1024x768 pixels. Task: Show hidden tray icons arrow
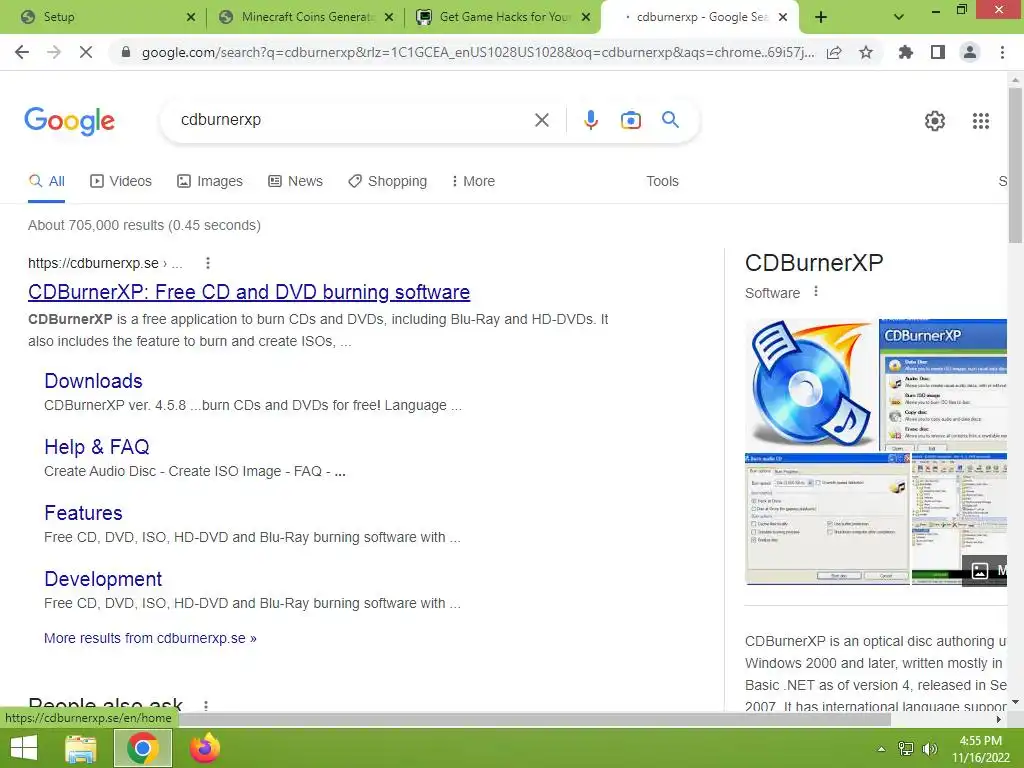882,749
